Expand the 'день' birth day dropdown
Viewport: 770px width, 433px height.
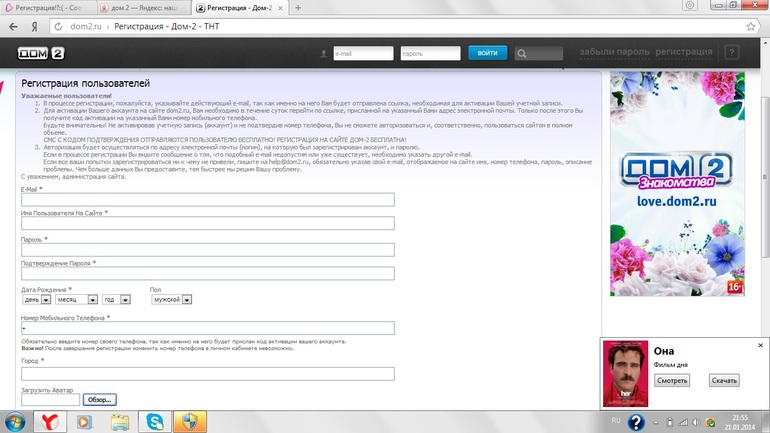pyautogui.click(x=36, y=299)
